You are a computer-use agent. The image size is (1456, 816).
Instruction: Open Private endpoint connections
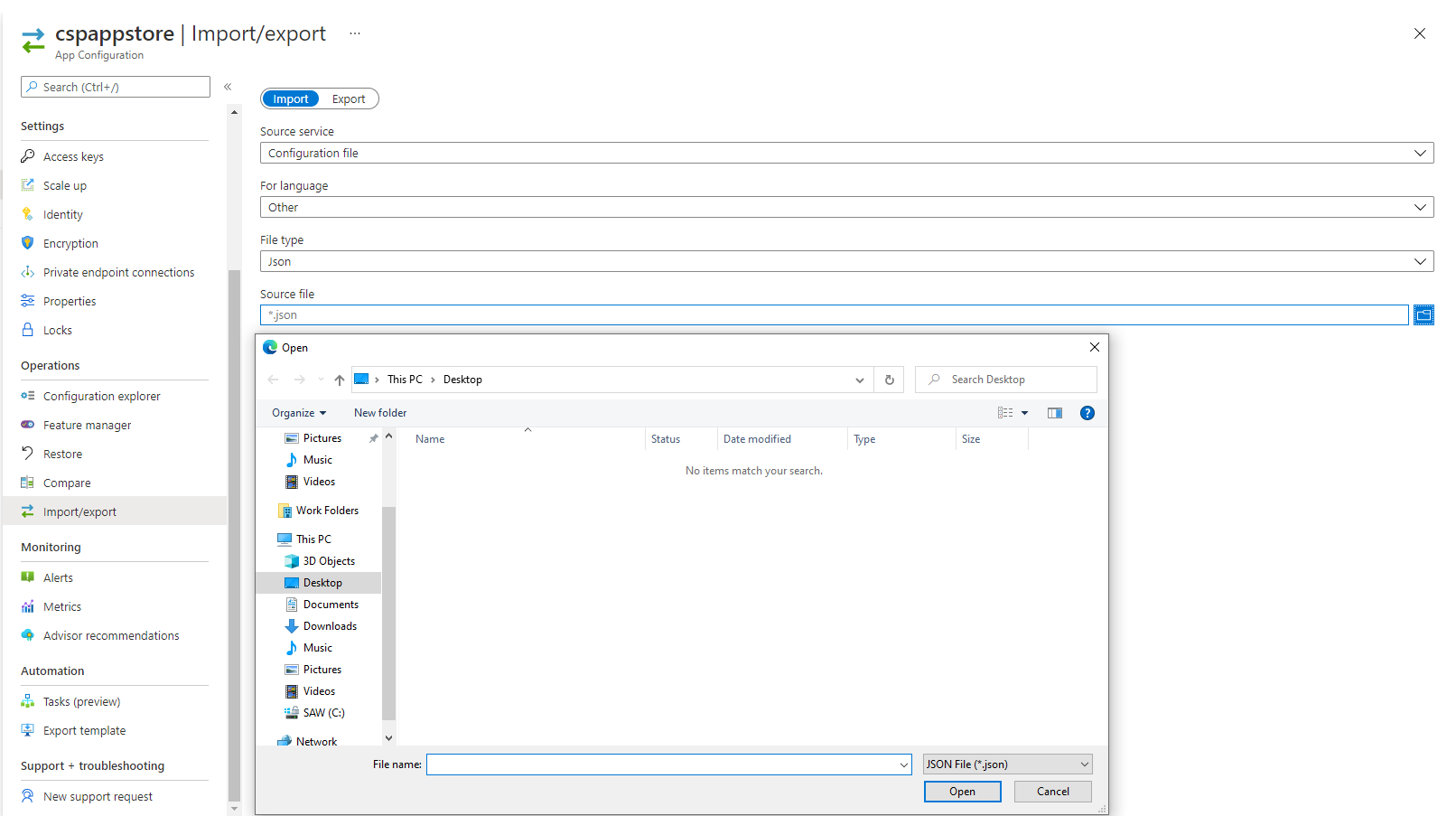point(118,272)
